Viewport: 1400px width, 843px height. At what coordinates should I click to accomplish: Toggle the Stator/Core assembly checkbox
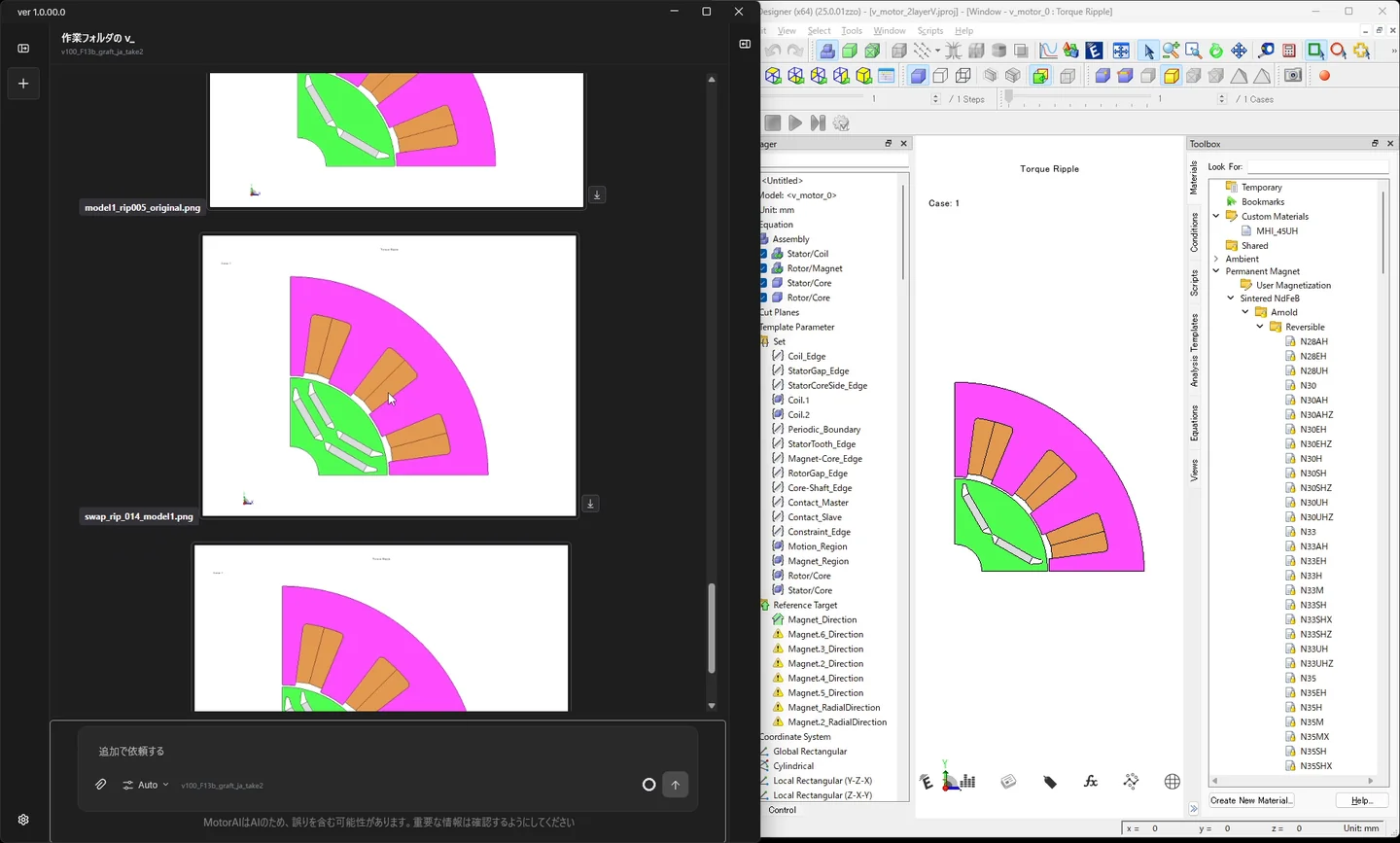point(763,283)
